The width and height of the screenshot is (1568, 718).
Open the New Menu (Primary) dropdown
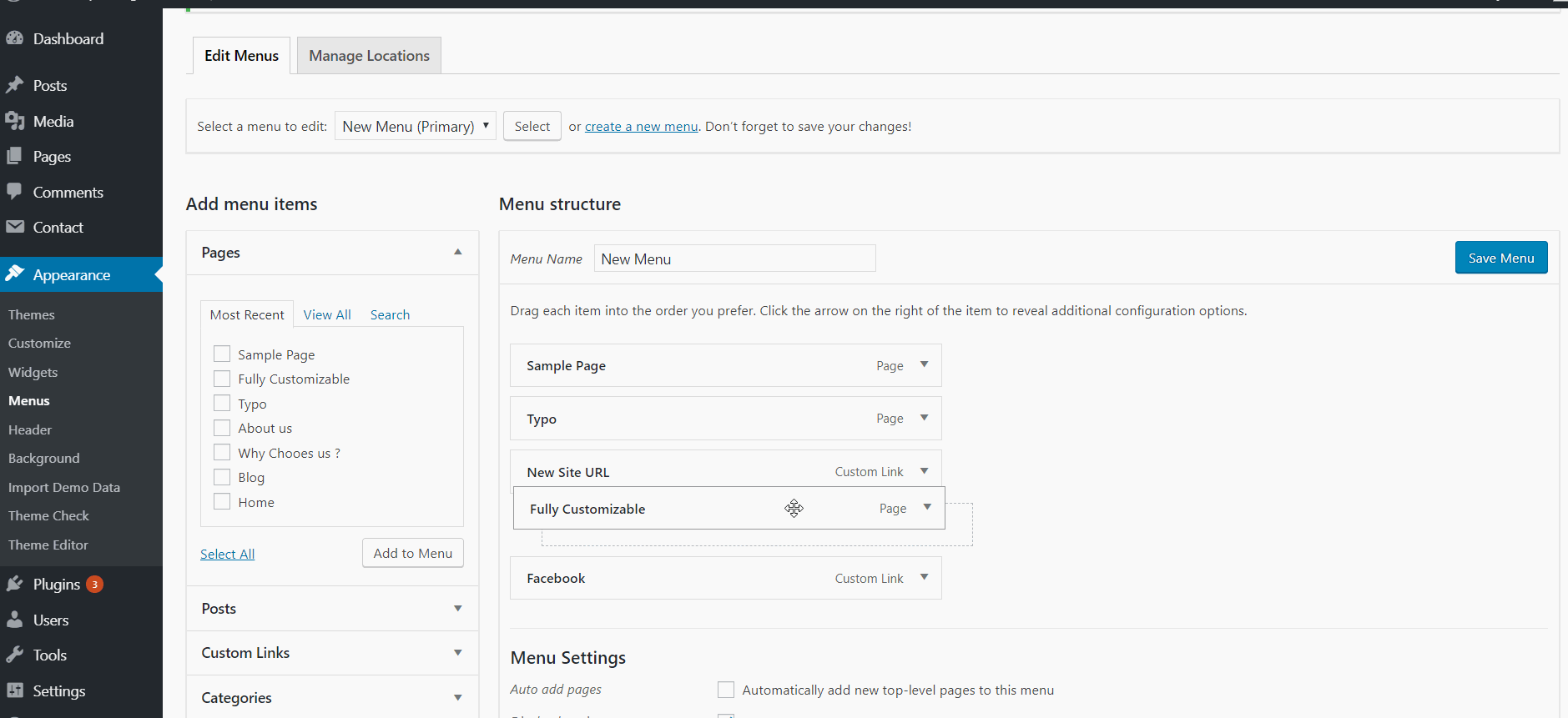pyautogui.click(x=416, y=126)
